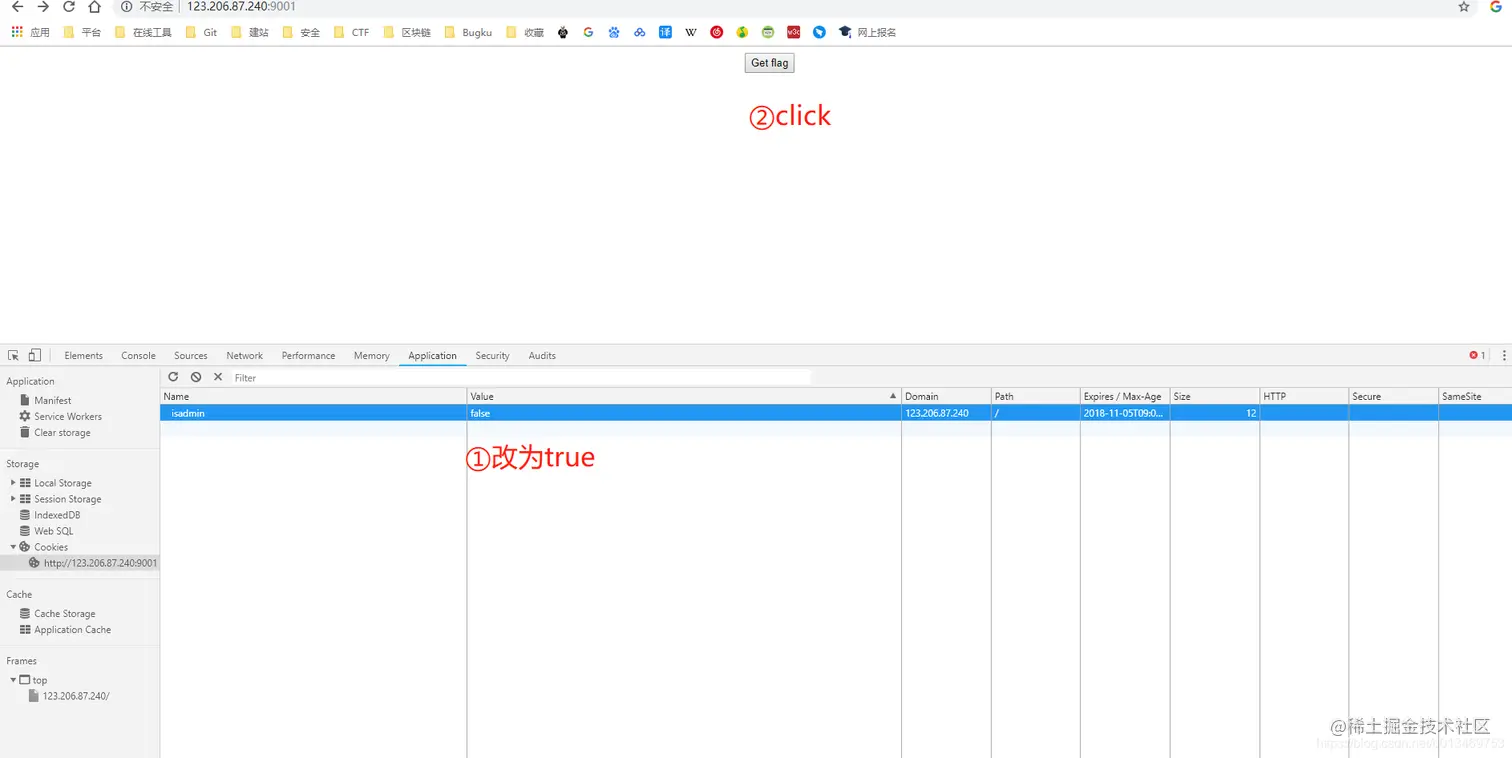
Task: Sort cookies by the Value column
Action: pos(684,396)
